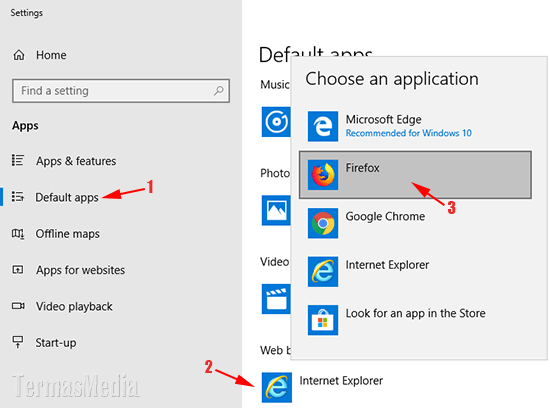
Task: Click Internet Explorer icon in chooser list
Action: (323, 272)
